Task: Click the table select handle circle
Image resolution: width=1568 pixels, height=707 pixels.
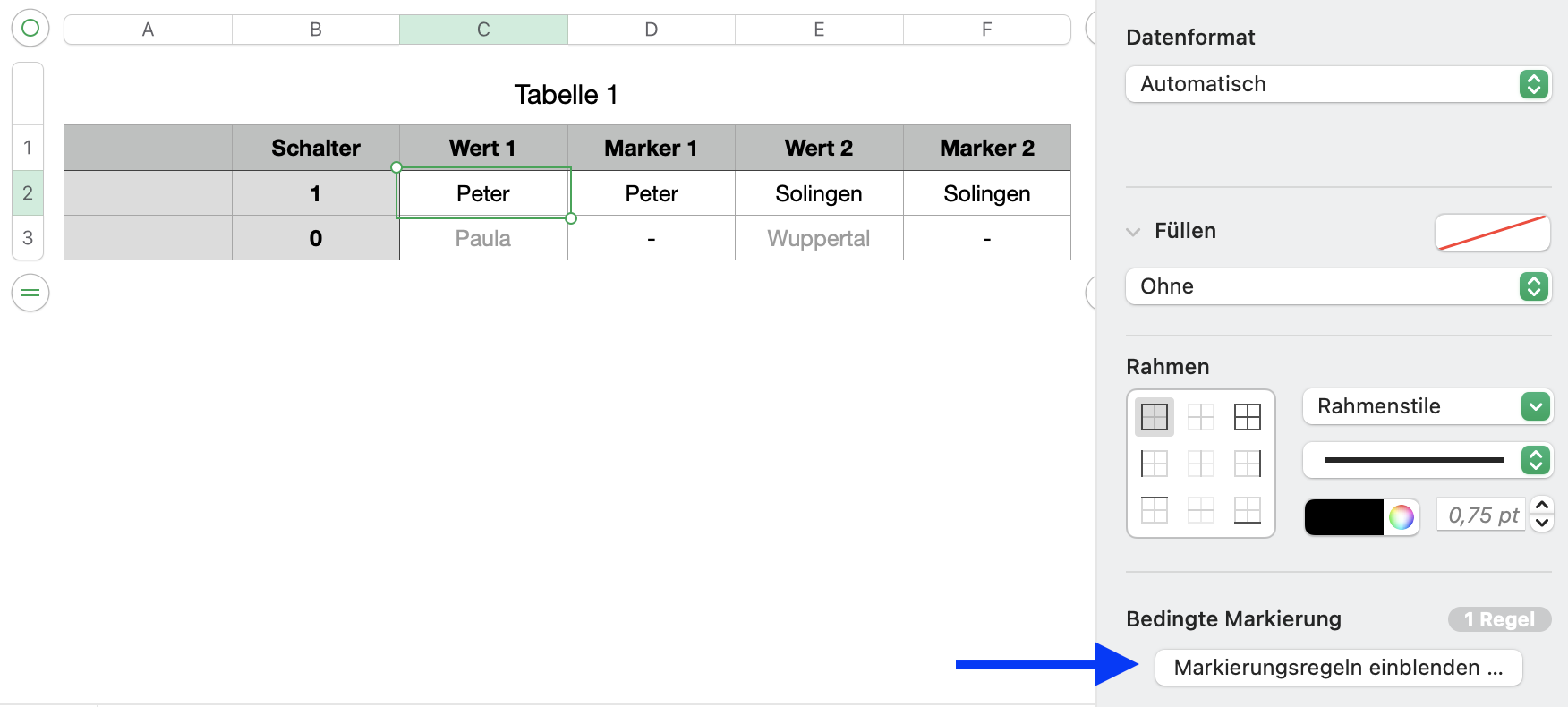Action: click(30, 29)
